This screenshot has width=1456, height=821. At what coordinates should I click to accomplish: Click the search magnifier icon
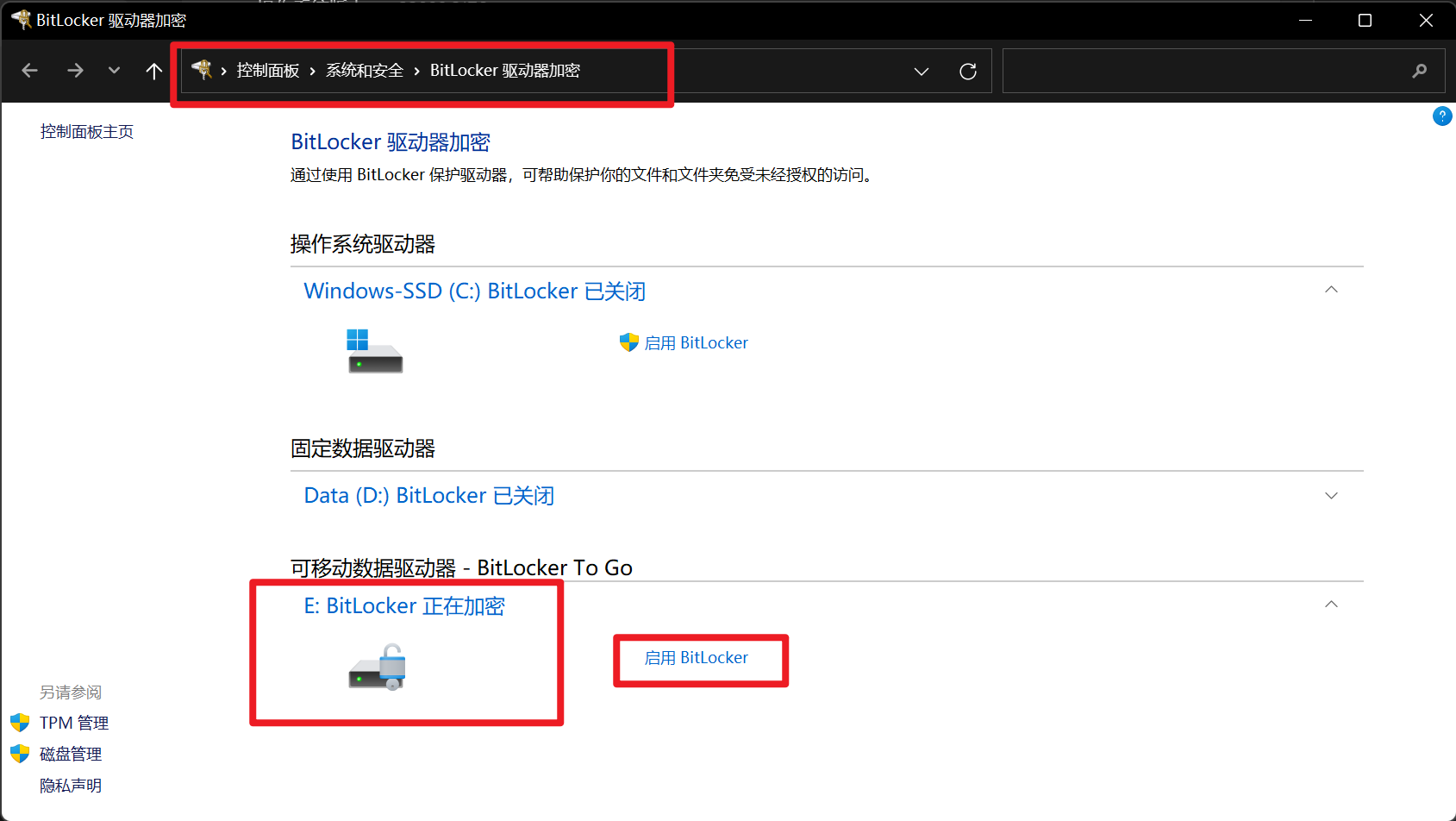tap(1420, 71)
